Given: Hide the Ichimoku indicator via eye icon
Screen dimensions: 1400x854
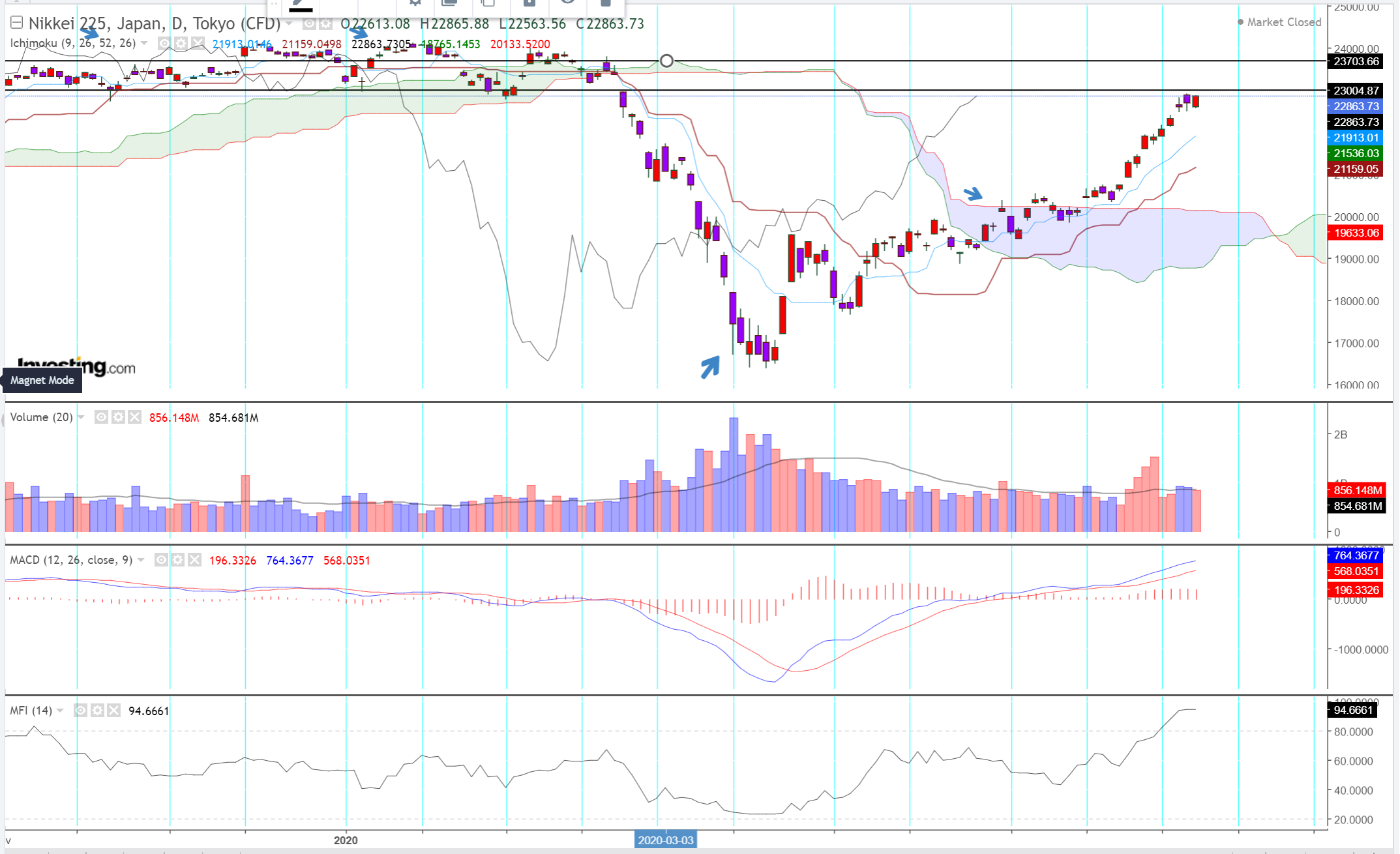Looking at the screenshot, I should tap(164, 43).
